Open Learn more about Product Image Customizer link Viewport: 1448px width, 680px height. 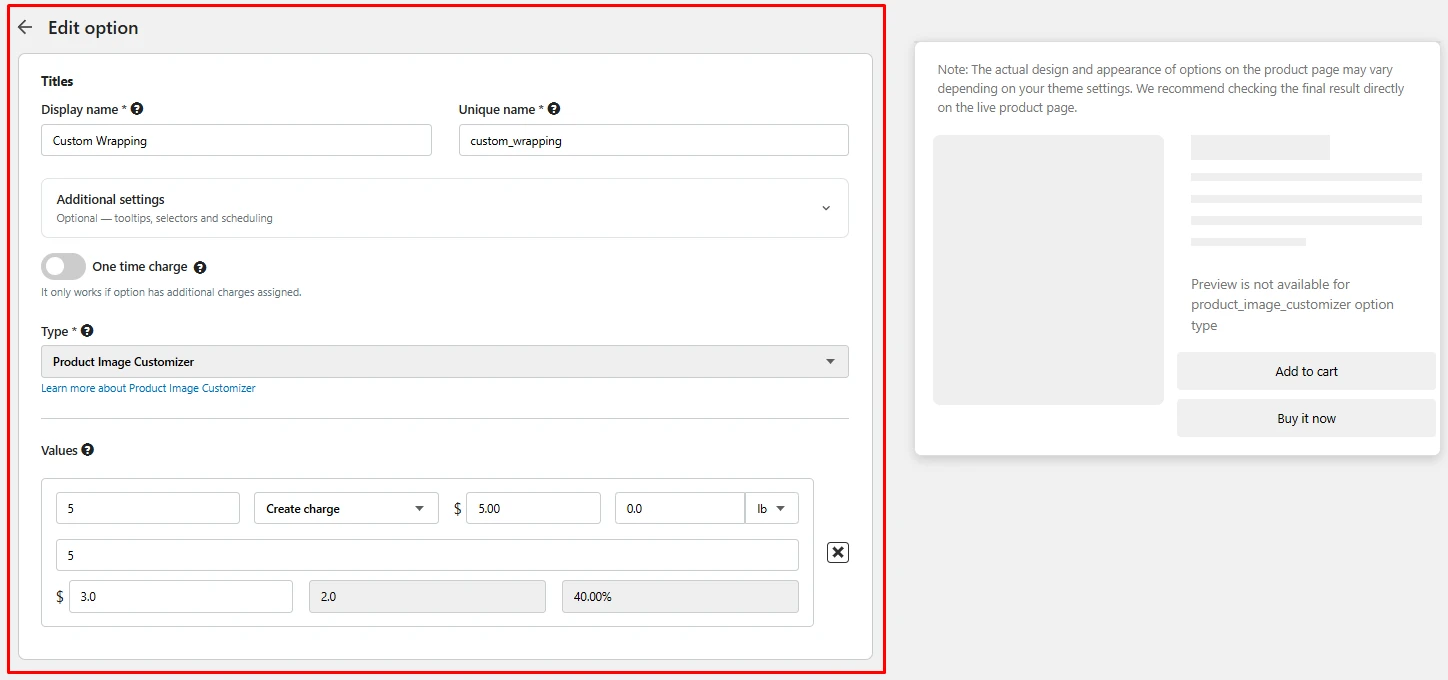148,388
